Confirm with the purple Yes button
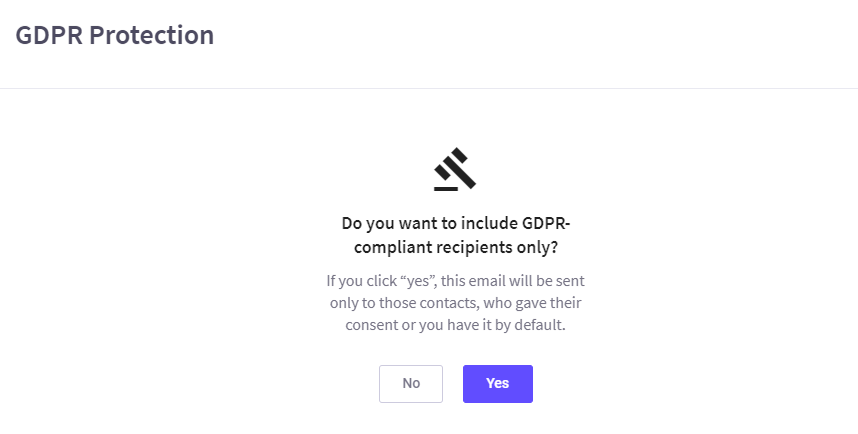The width and height of the screenshot is (858, 434). [497, 384]
